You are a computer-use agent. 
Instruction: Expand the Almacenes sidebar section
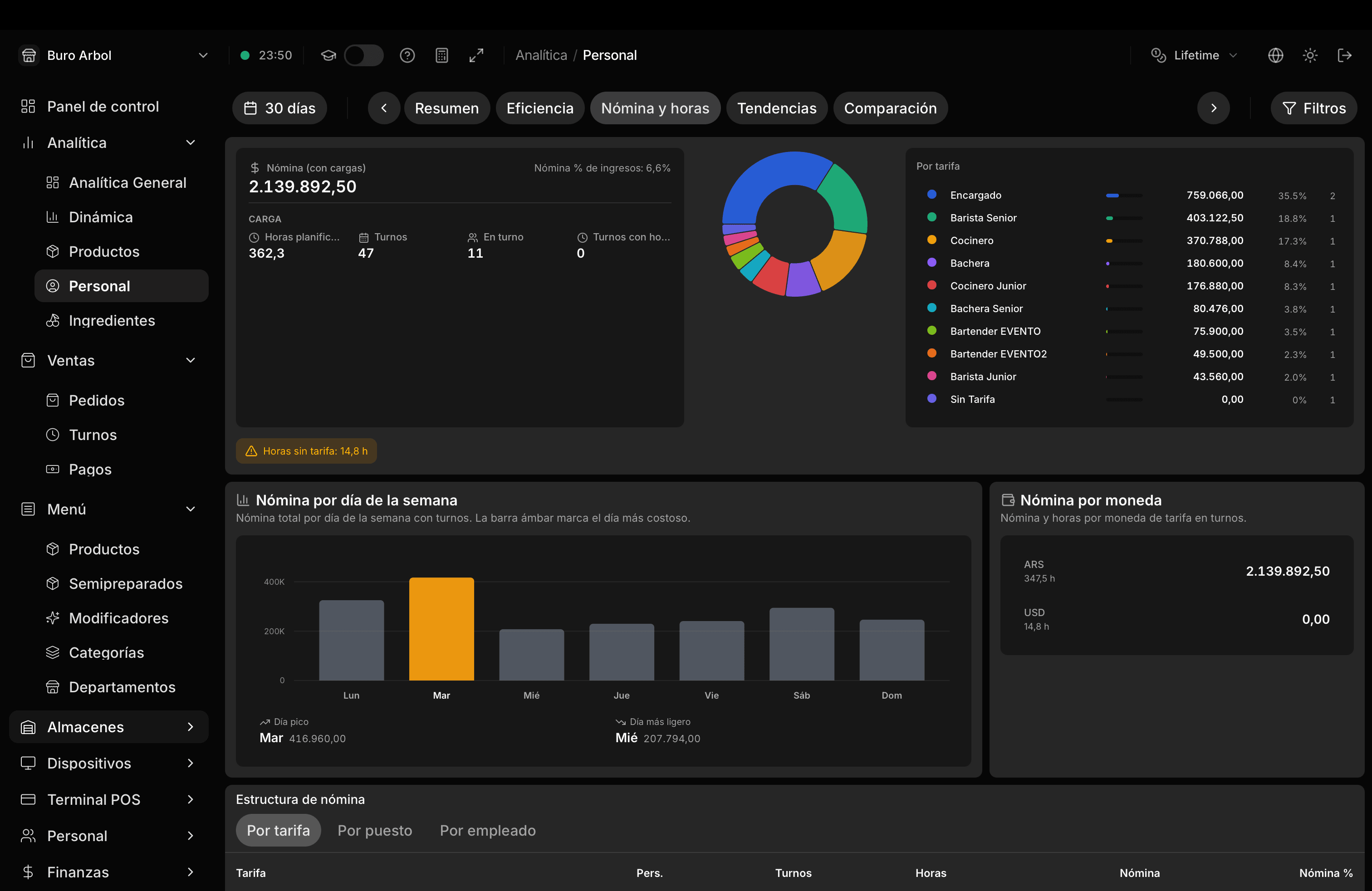109,727
